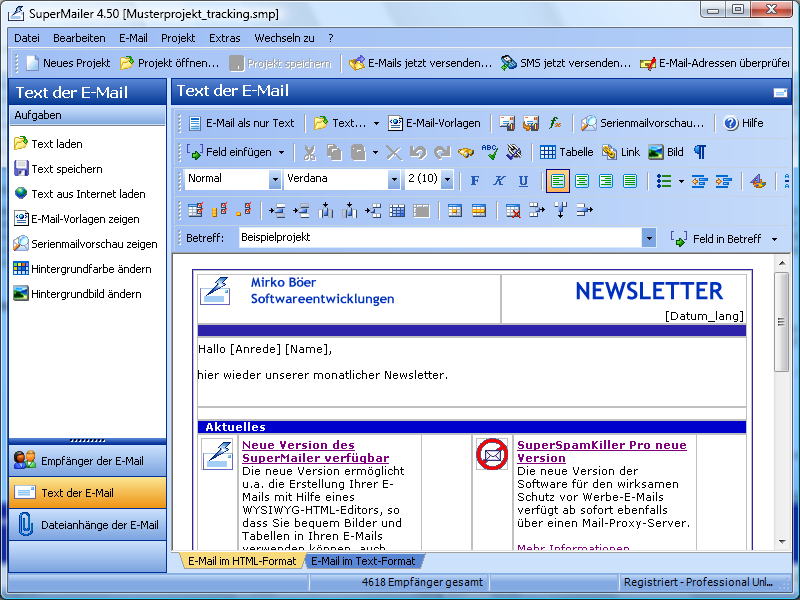Expand the Paste options dropdown arrow
Screen dimensions: 800x600
pyautogui.click(x=375, y=152)
